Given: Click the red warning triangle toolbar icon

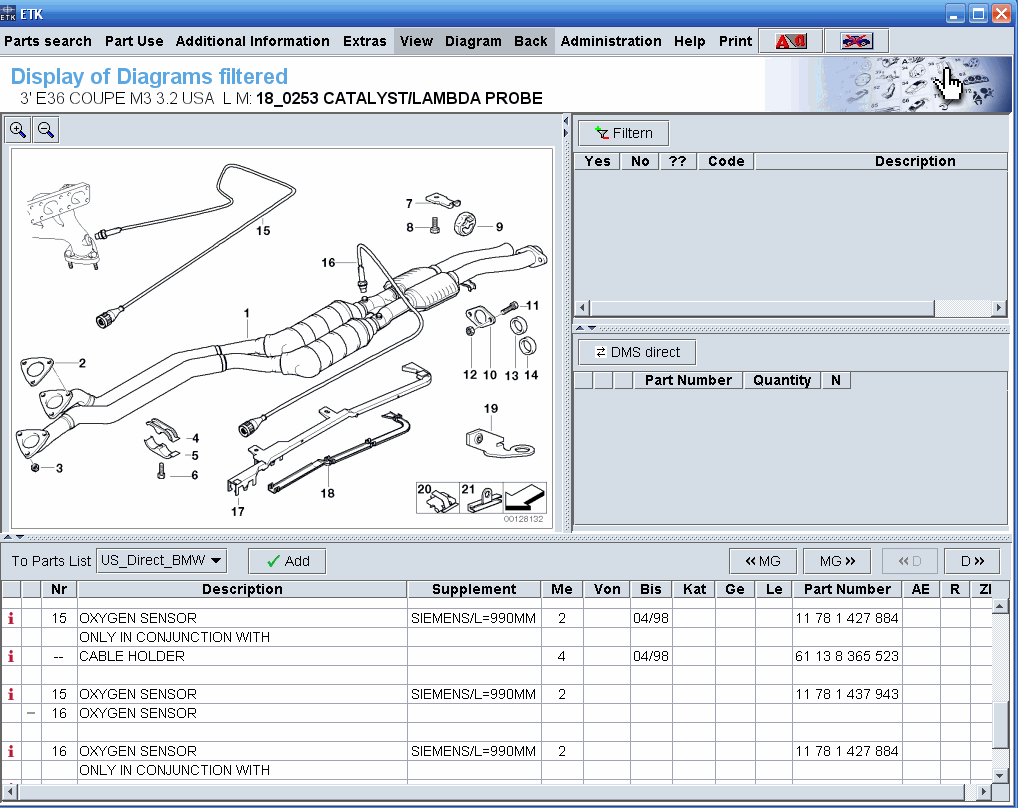Looking at the screenshot, I should click(x=791, y=41).
